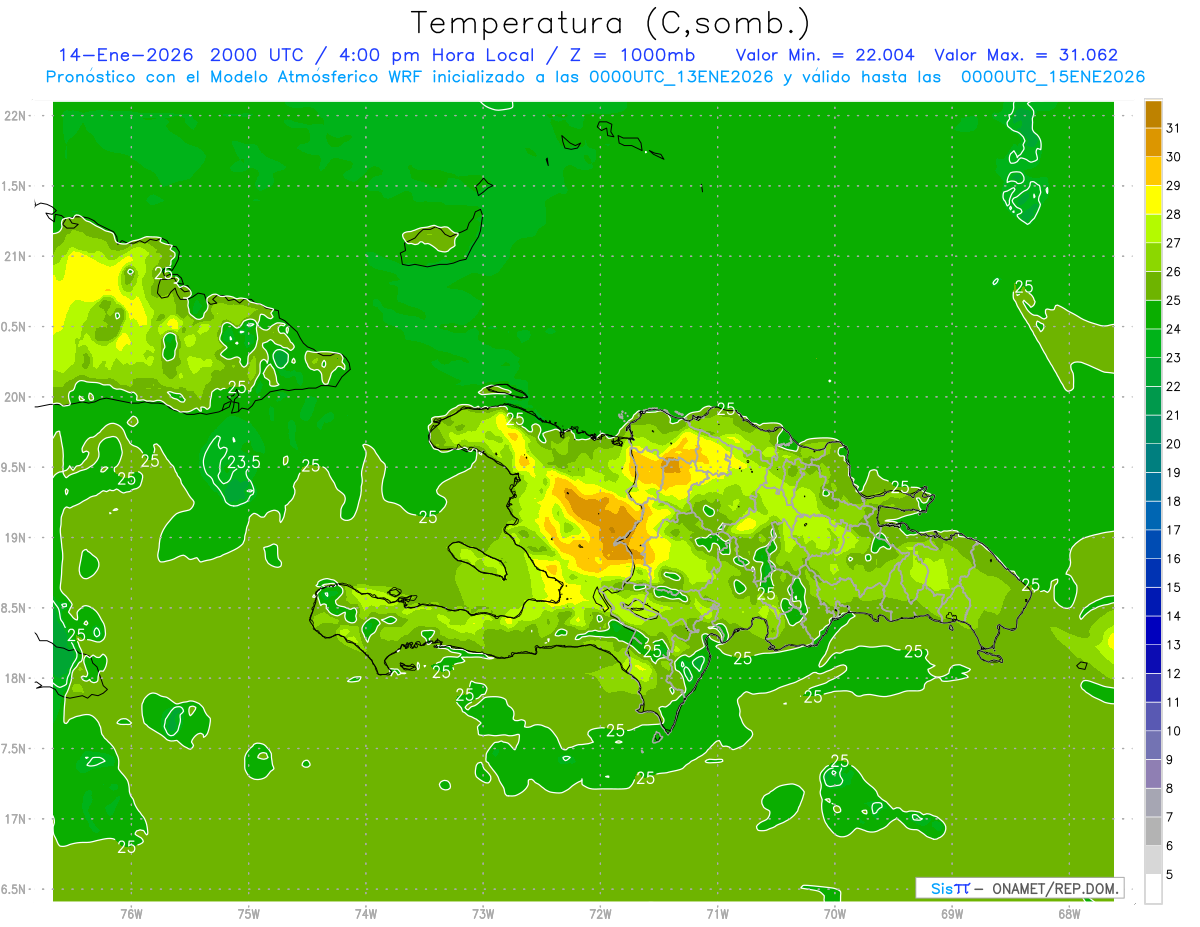Click the '5' label on the colorbar

1169,875
